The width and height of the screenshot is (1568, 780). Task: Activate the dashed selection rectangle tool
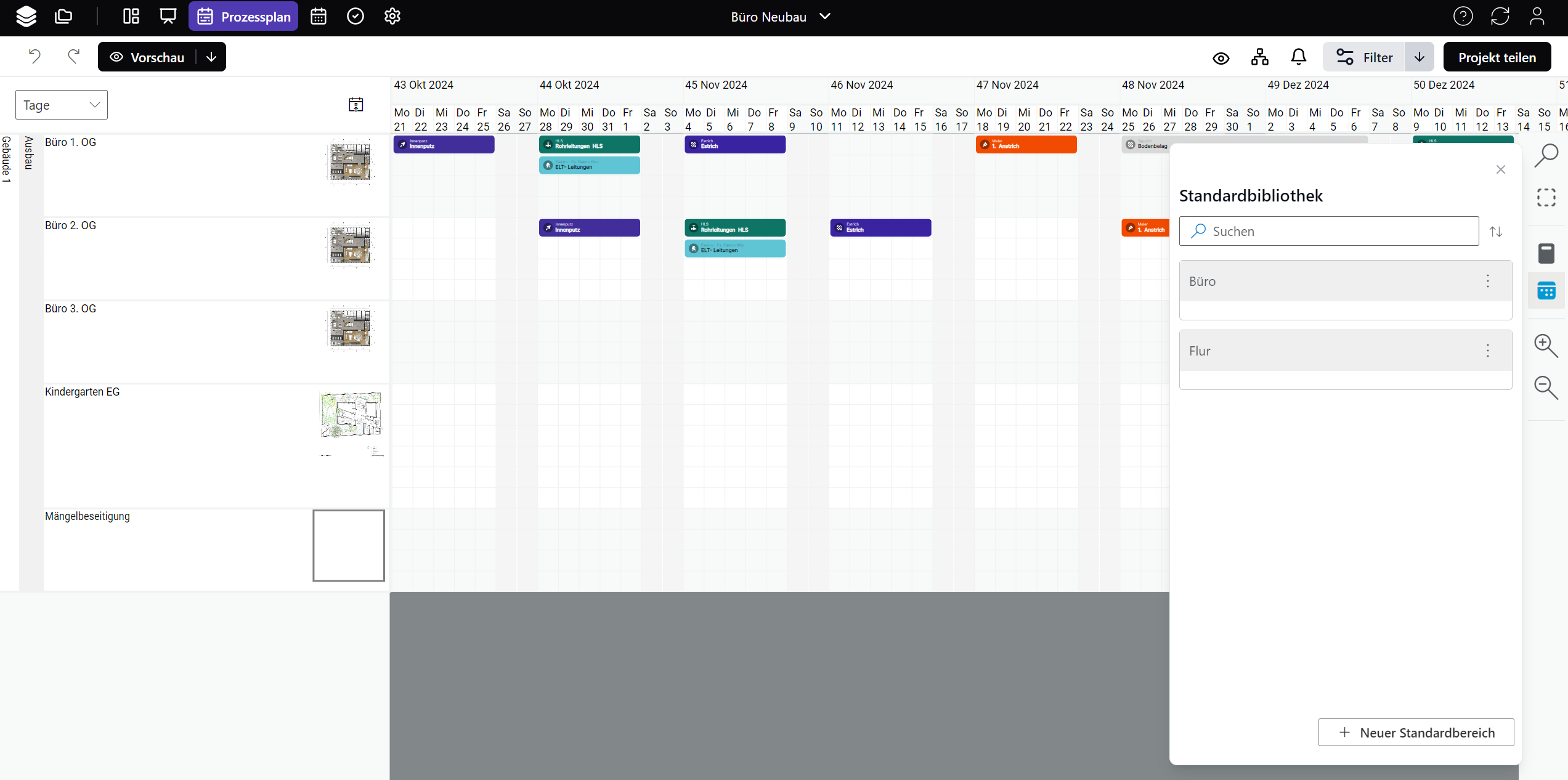(x=1546, y=197)
